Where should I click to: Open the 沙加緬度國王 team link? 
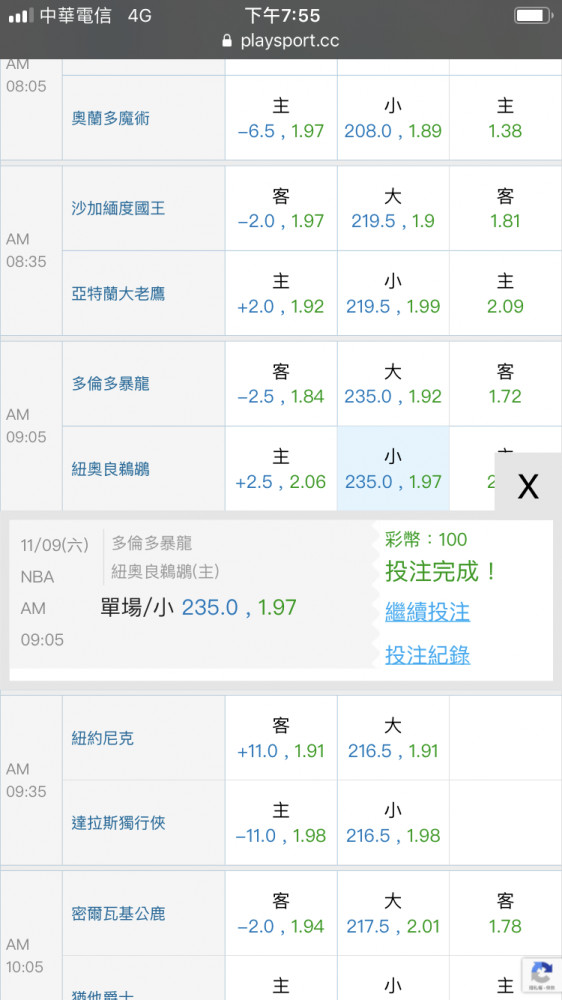point(118,209)
